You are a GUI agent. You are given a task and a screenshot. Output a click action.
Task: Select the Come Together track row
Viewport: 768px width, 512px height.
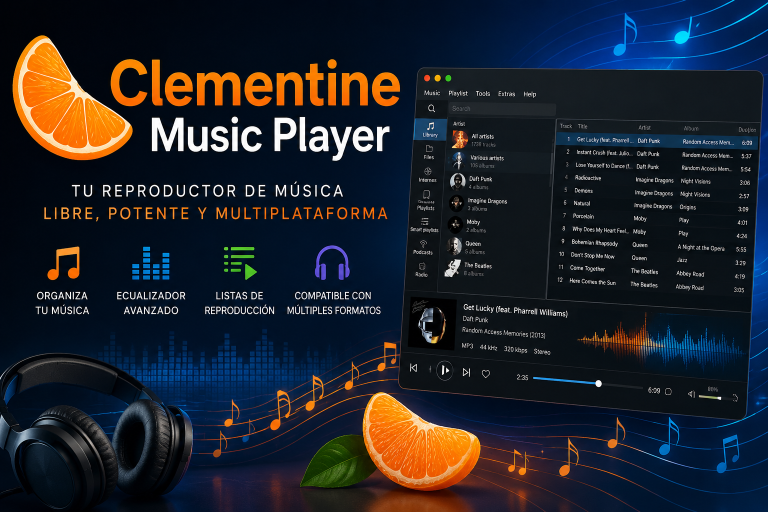[x=648, y=272]
